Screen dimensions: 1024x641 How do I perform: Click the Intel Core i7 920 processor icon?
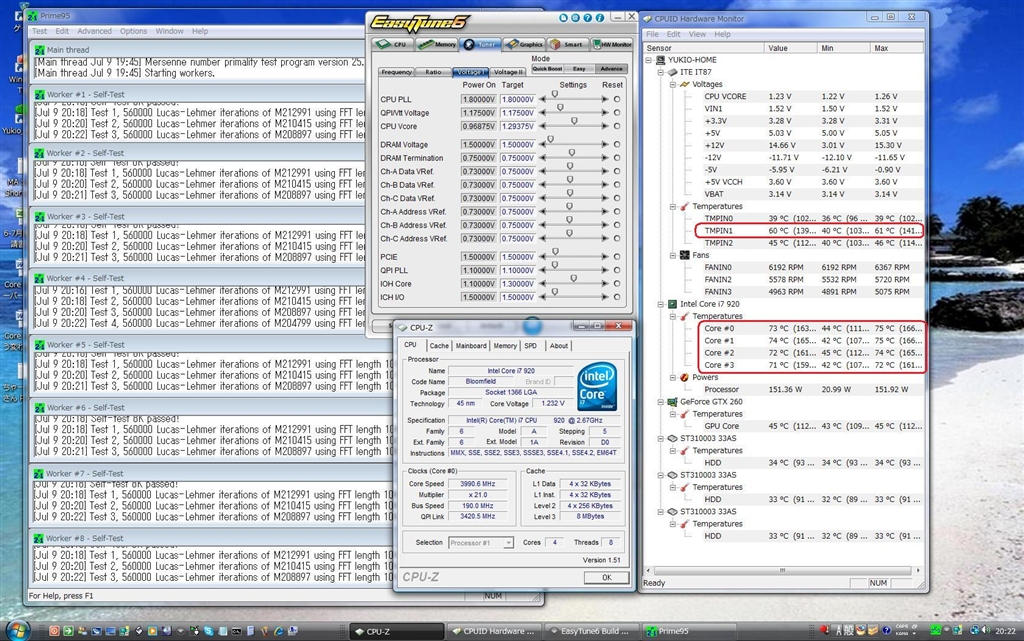[672, 304]
